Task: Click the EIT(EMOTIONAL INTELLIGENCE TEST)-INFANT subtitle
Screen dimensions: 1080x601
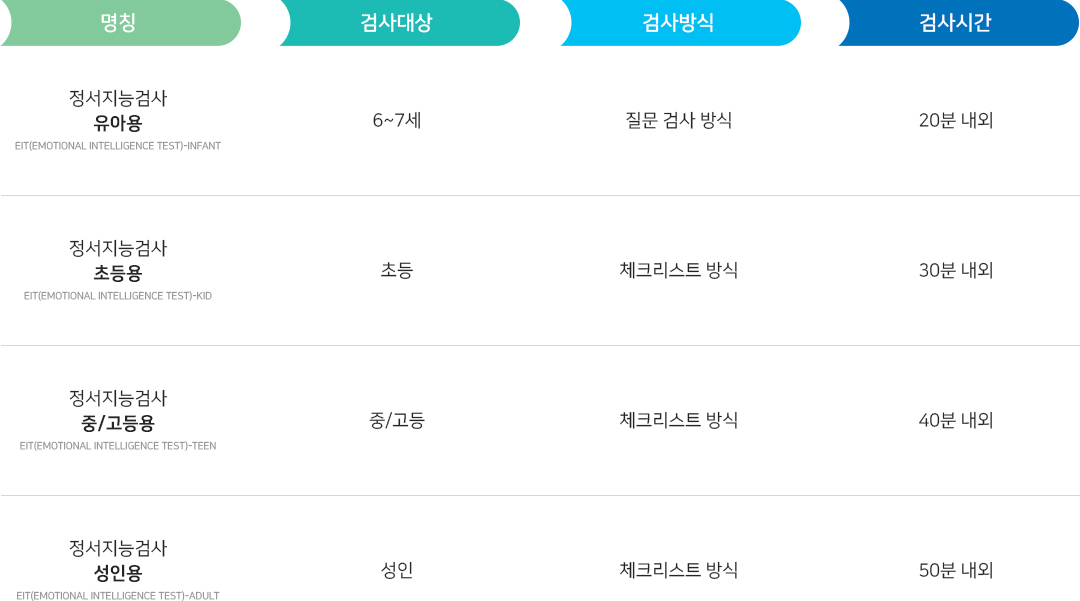Action: [x=118, y=146]
